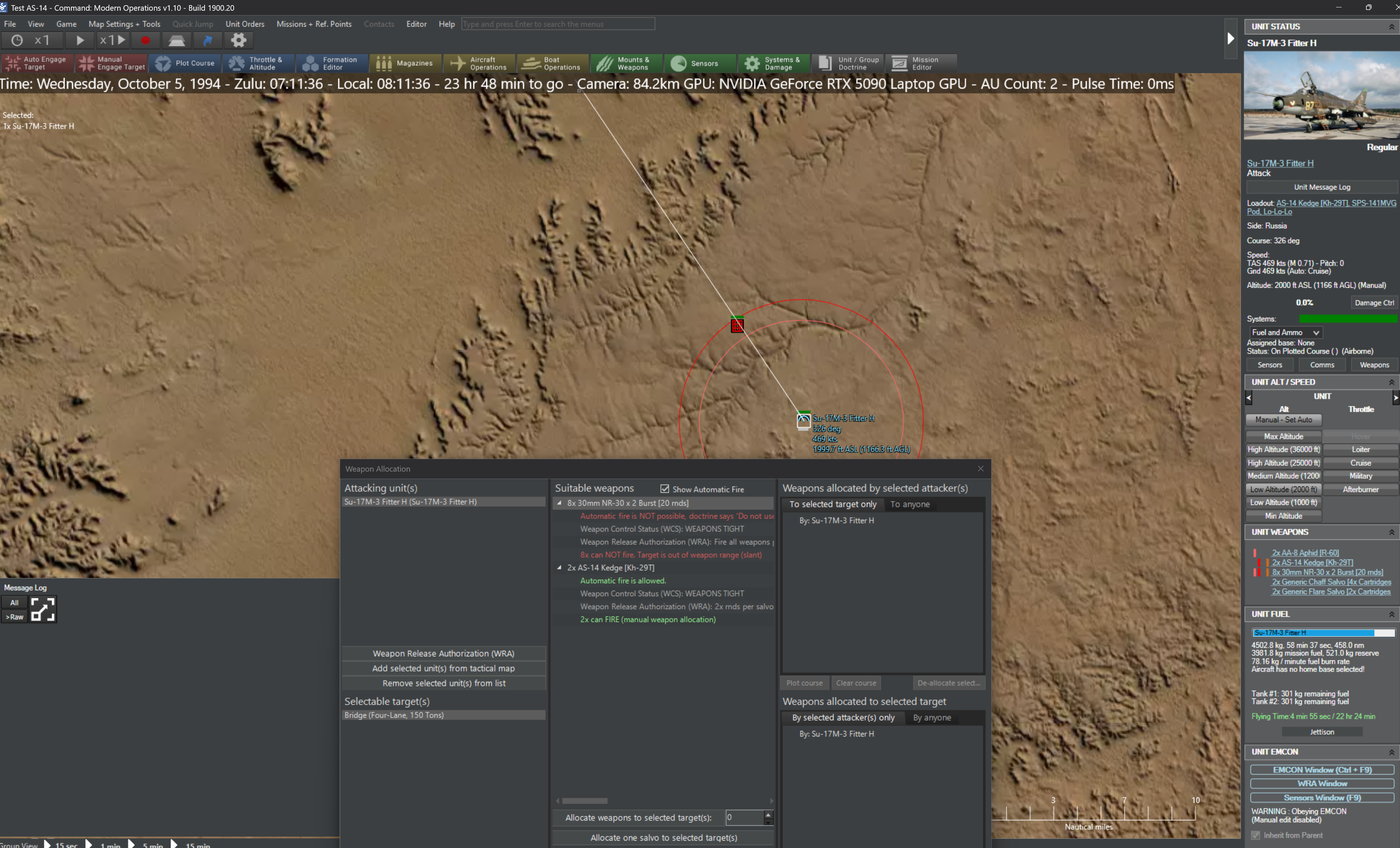This screenshot has width=1400, height=848.
Task: Click Weapon Release Authorization (WRA) button
Action: pyautogui.click(x=443, y=654)
